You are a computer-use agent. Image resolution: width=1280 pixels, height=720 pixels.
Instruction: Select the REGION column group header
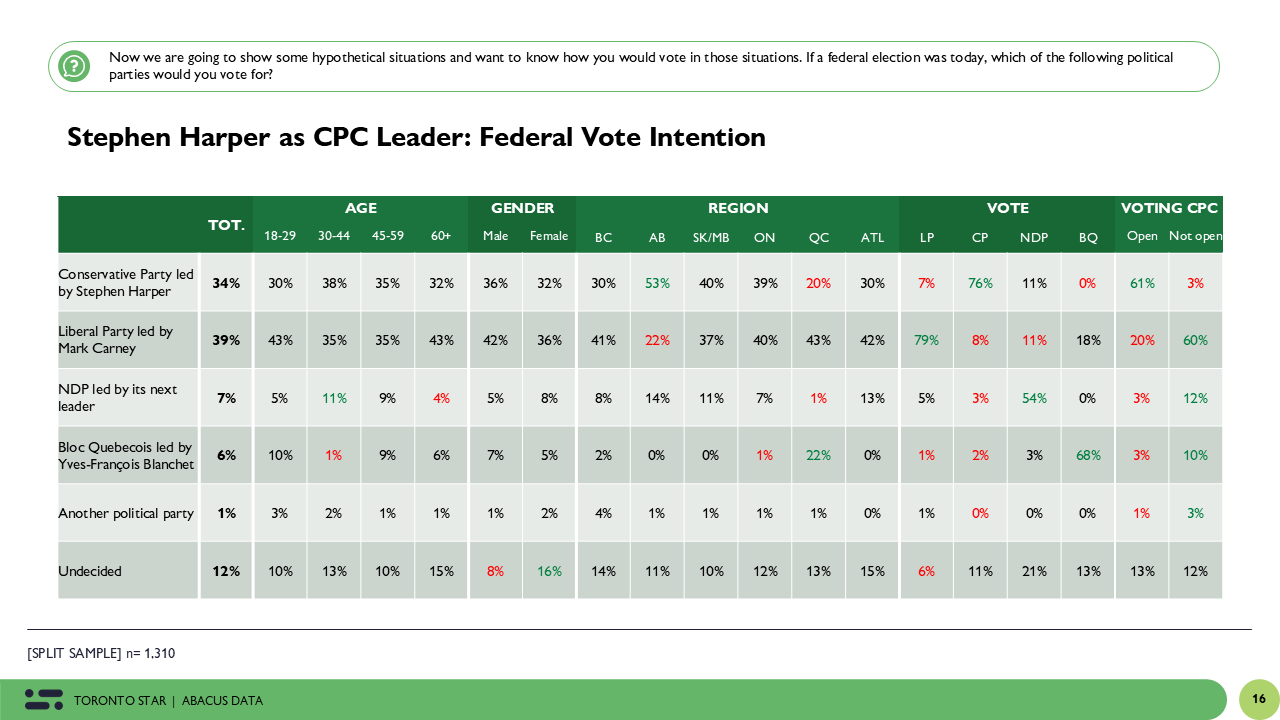pyautogui.click(x=738, y=208)
